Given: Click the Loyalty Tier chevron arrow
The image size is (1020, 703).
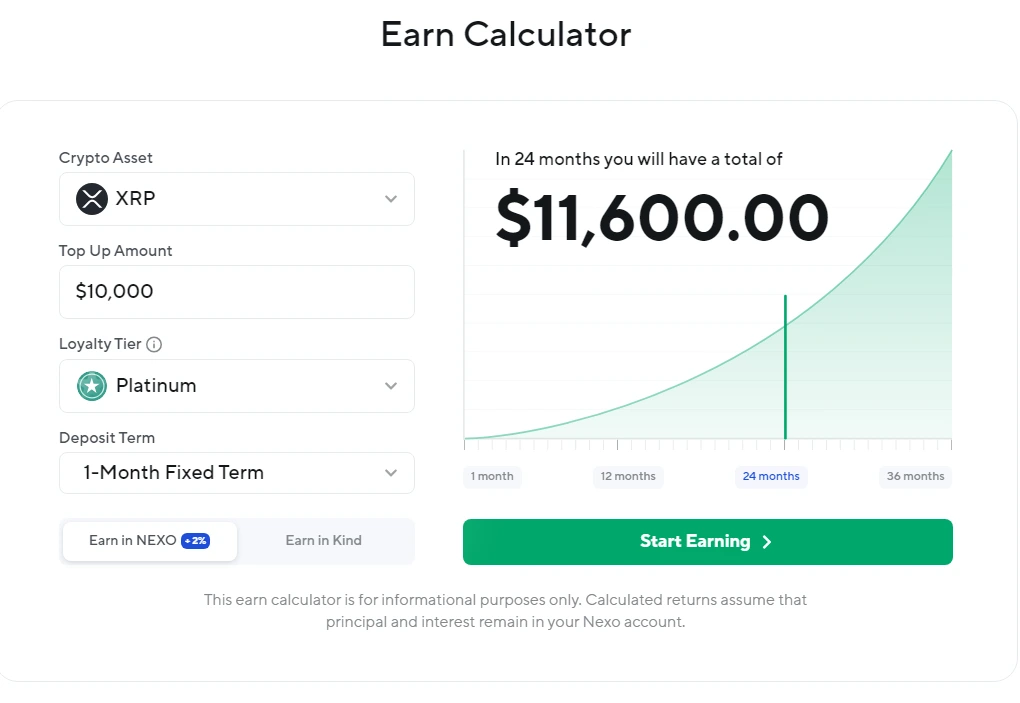Looking at the screenshot, I should click(x=391, y=386).
